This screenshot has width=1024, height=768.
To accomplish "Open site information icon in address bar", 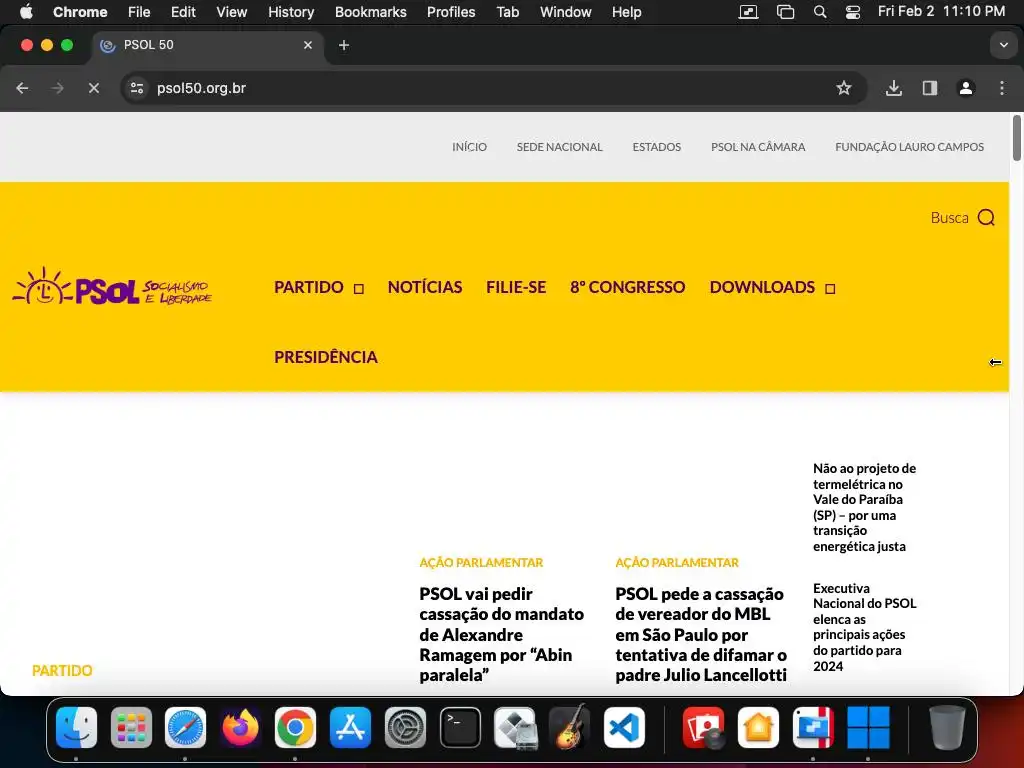I will (x=136, y=88).
